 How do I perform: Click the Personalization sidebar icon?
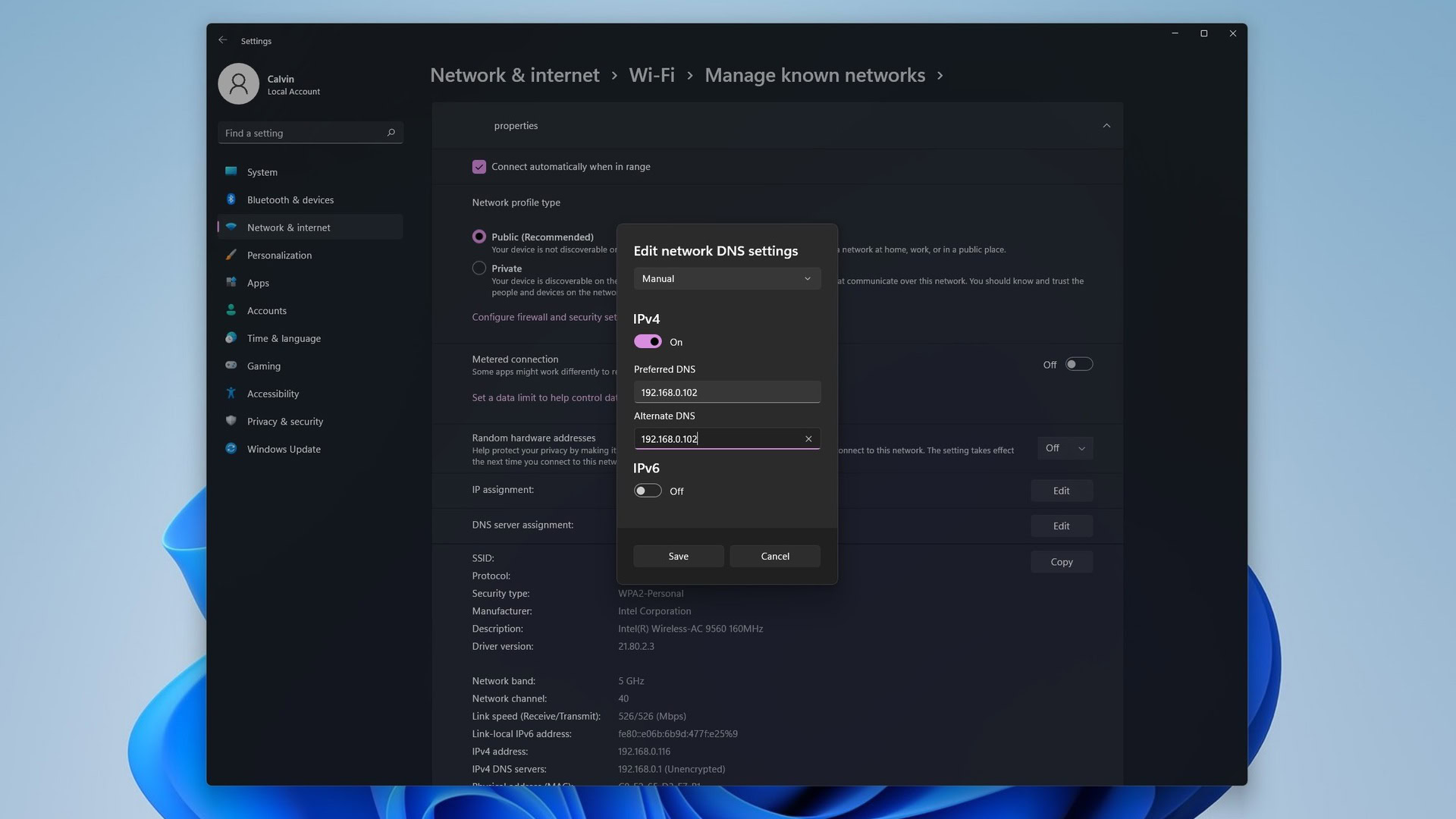pos(230,255)
